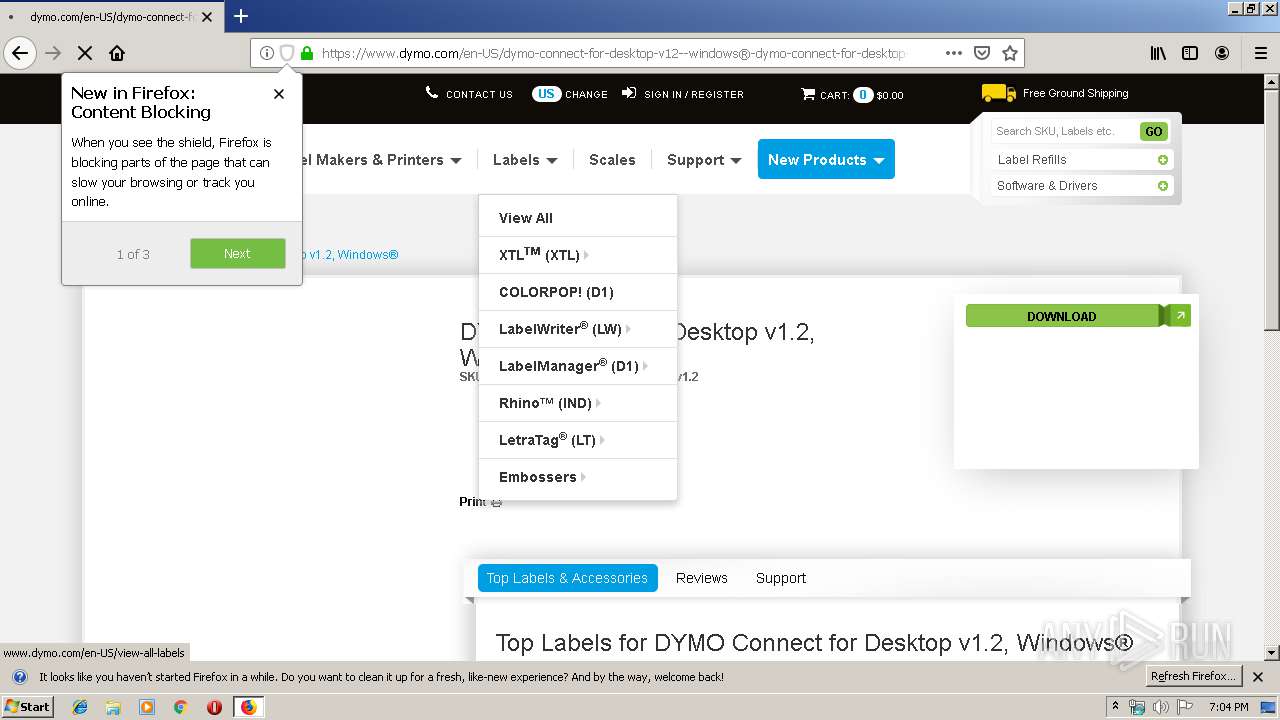Click Next in the Firefox tour
This screenshot has height=720, width=1280.
click(237, 253)
